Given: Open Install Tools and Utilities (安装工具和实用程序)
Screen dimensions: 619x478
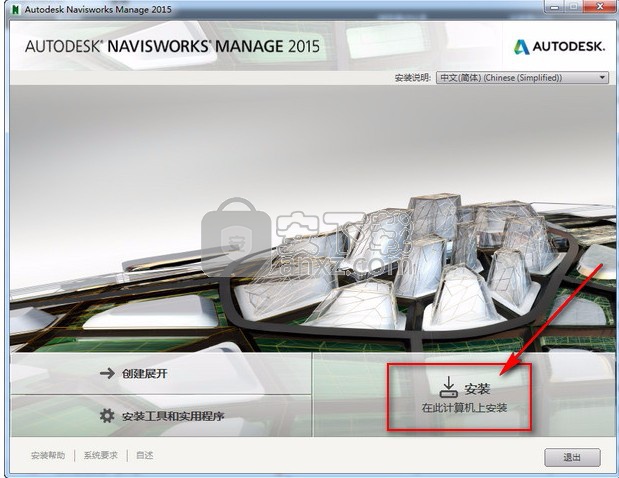Looking at the screenshot, I should (x=161, y=416).
